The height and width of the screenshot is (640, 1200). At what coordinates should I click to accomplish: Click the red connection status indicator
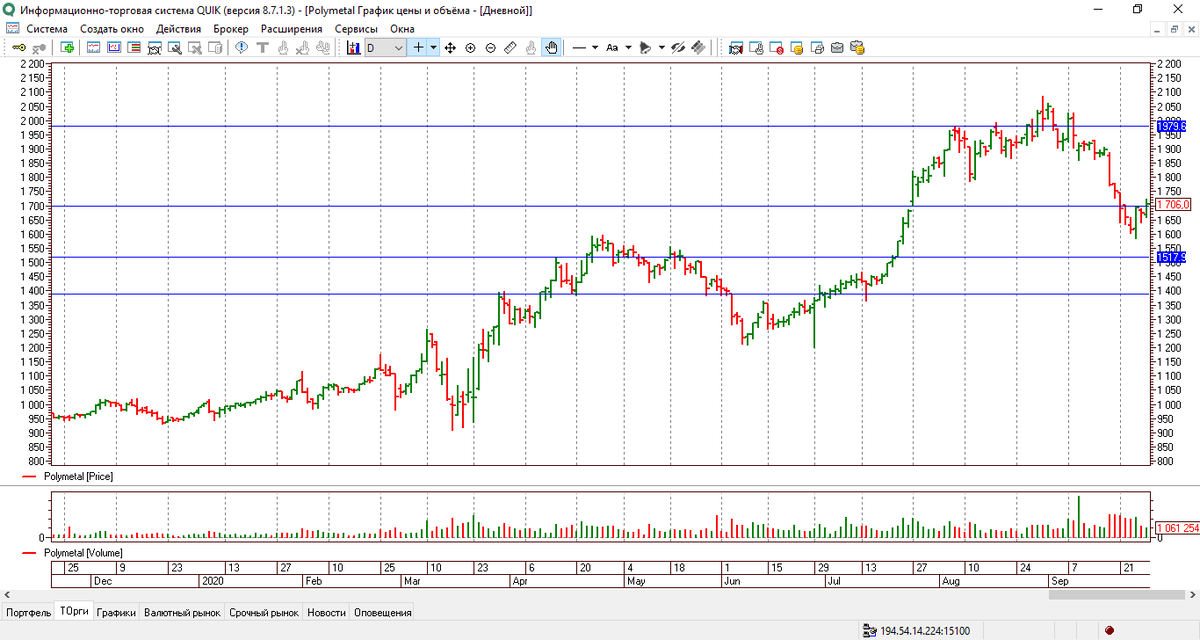coord(1109,630)
